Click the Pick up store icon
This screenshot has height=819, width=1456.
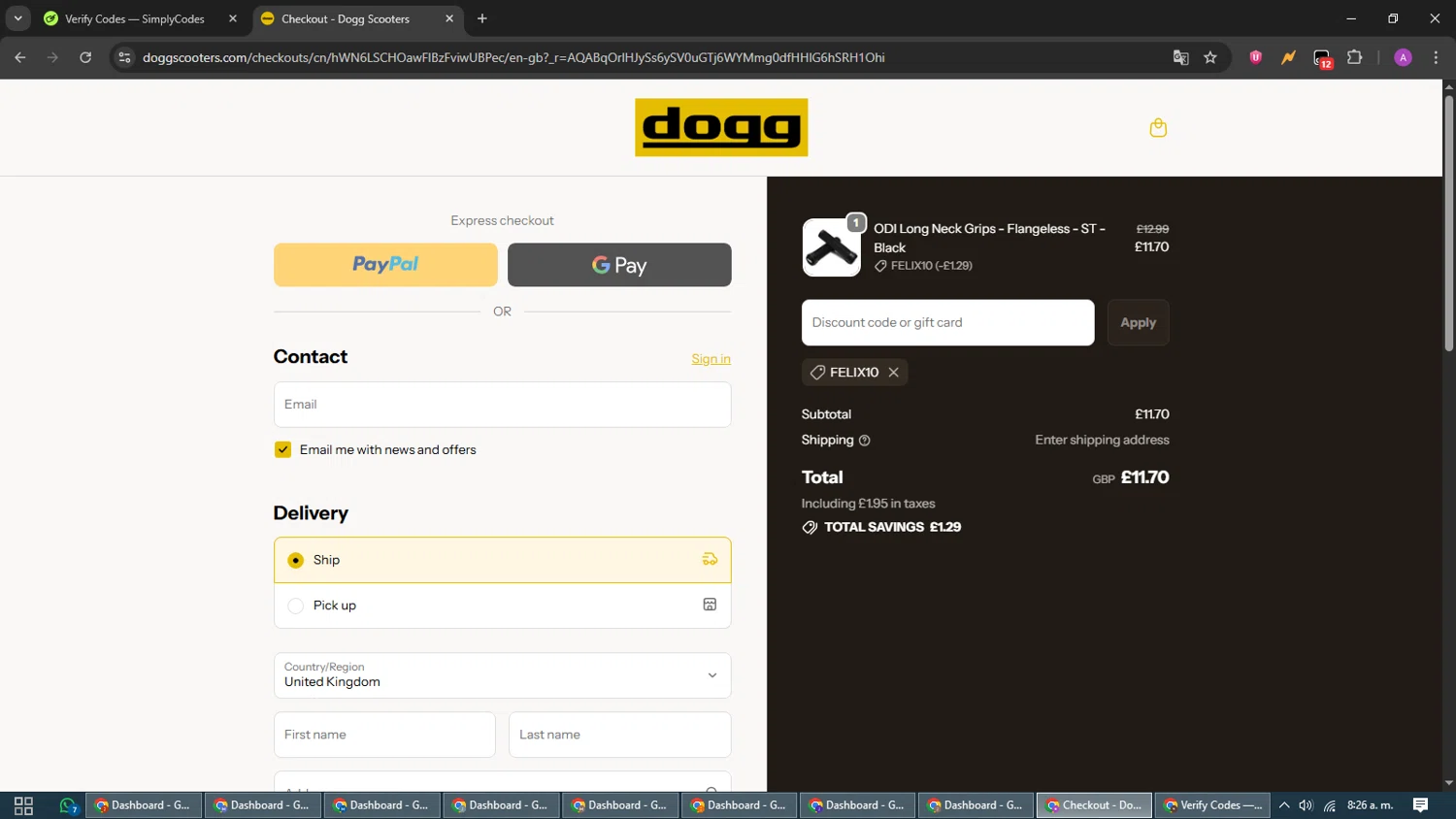click(x=710, y=605)
